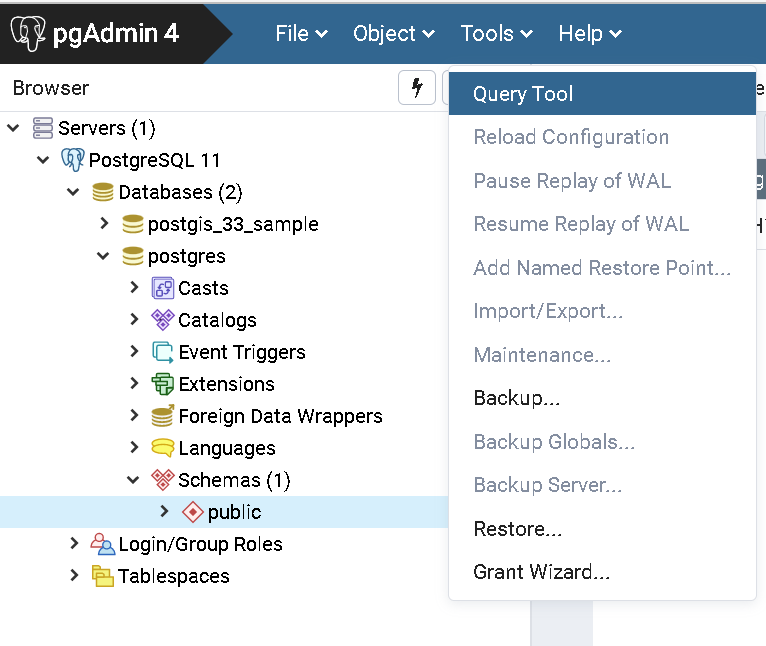The image size is (766, 646).
Task: Expand the Foreign Data Wrappers node
Action: pyautogui.click(x=134, y=416)
